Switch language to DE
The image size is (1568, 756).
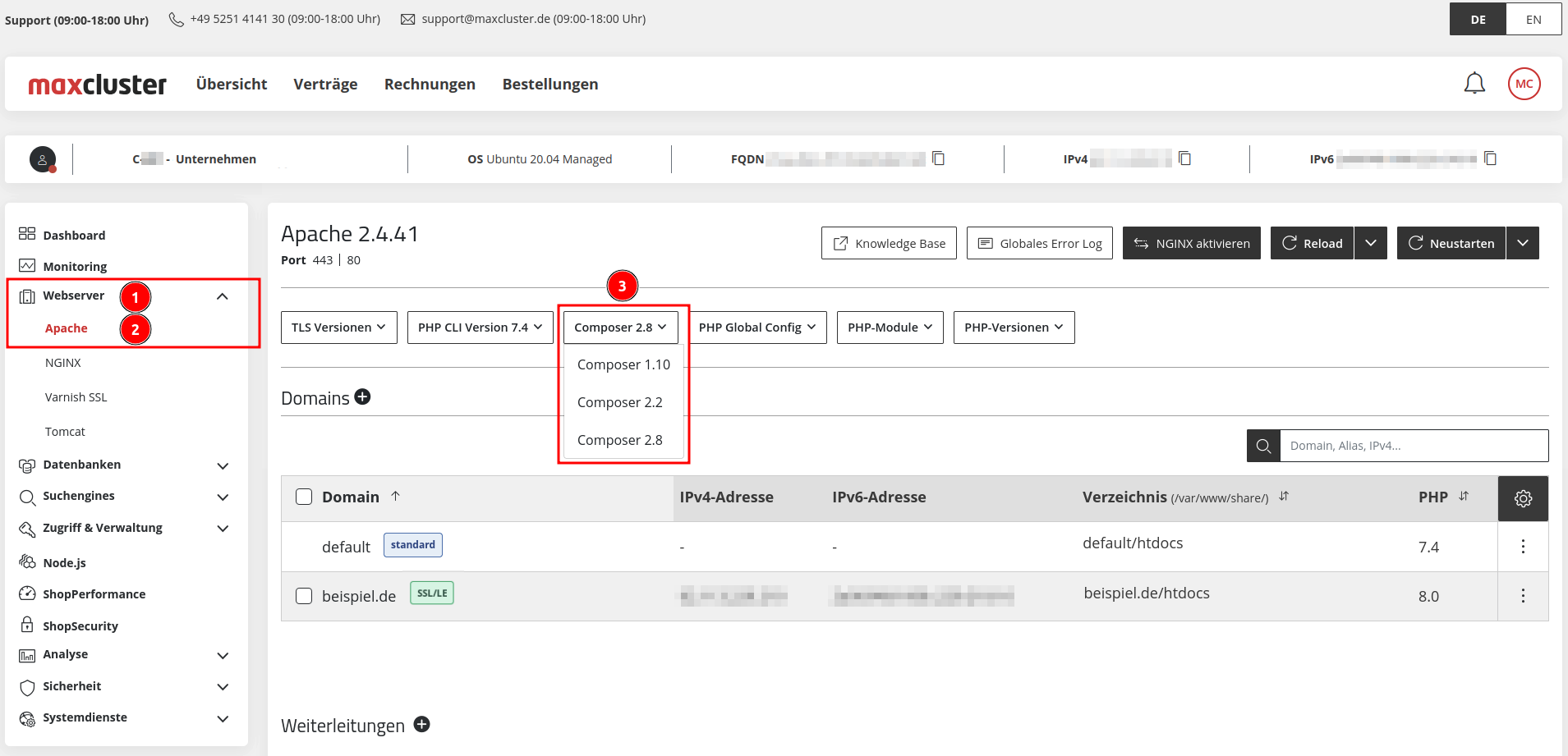(x=1478, y=20)
